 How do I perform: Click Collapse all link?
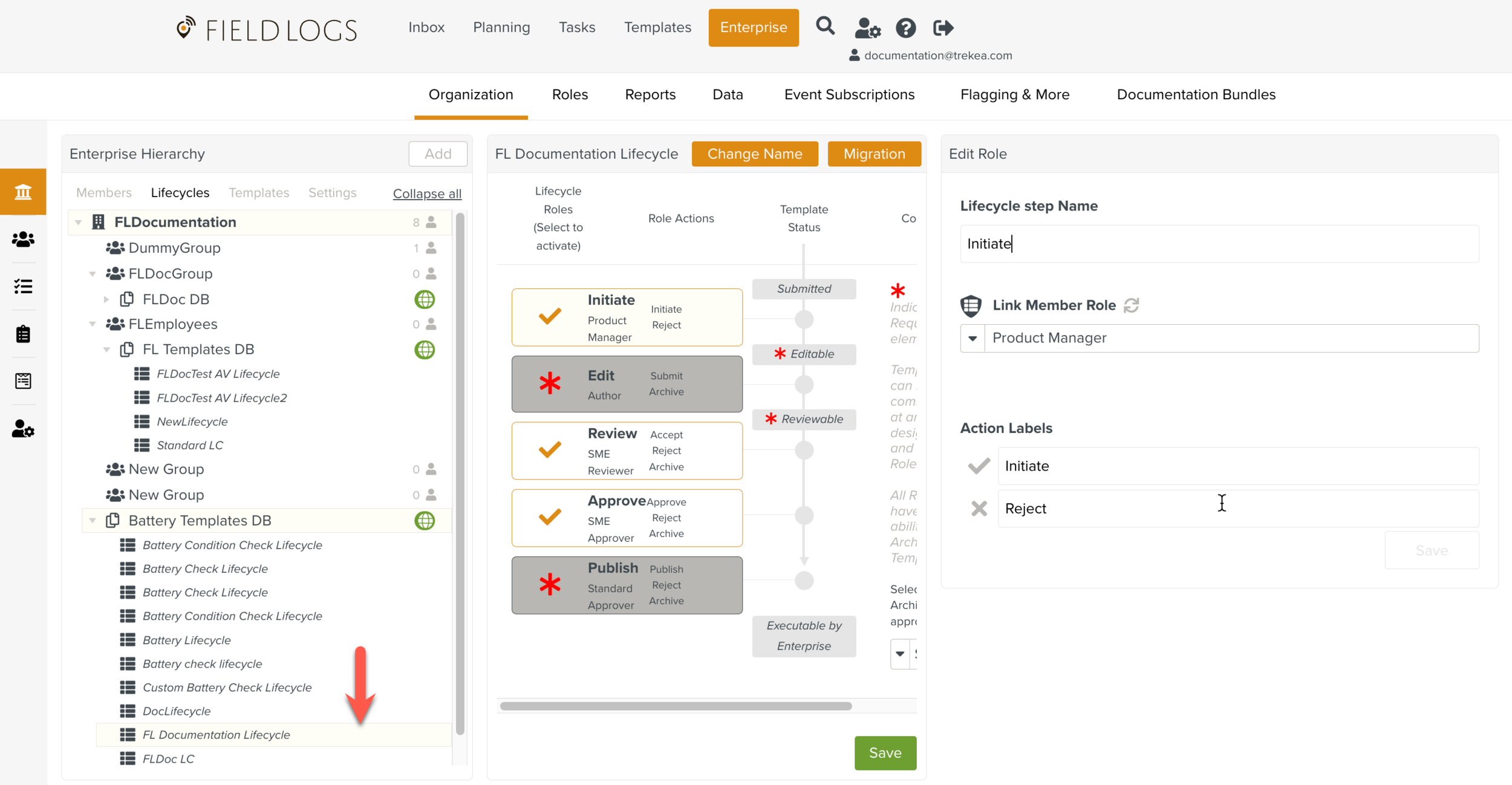[427, 194]
